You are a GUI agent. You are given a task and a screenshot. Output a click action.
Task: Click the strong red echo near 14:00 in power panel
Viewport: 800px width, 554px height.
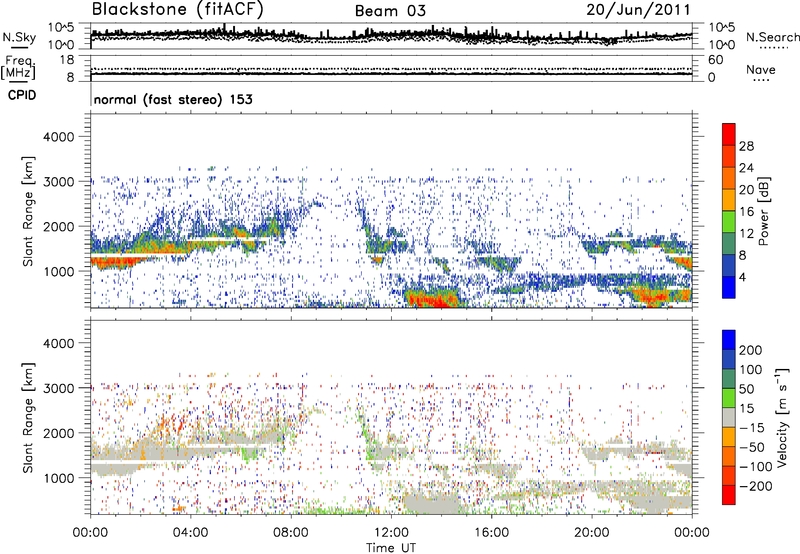pyautogui.click(x=431, y=299)
